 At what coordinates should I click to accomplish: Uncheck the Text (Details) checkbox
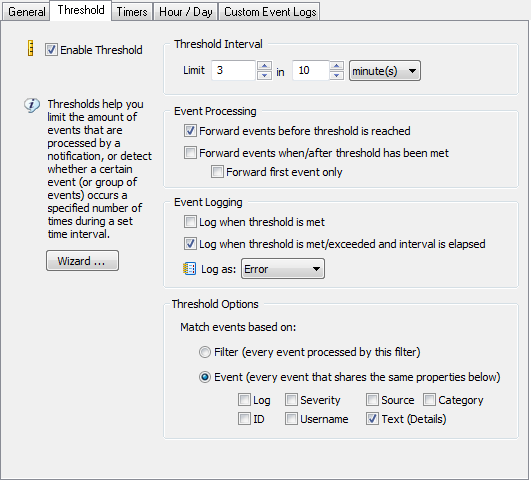click(372, 419)
